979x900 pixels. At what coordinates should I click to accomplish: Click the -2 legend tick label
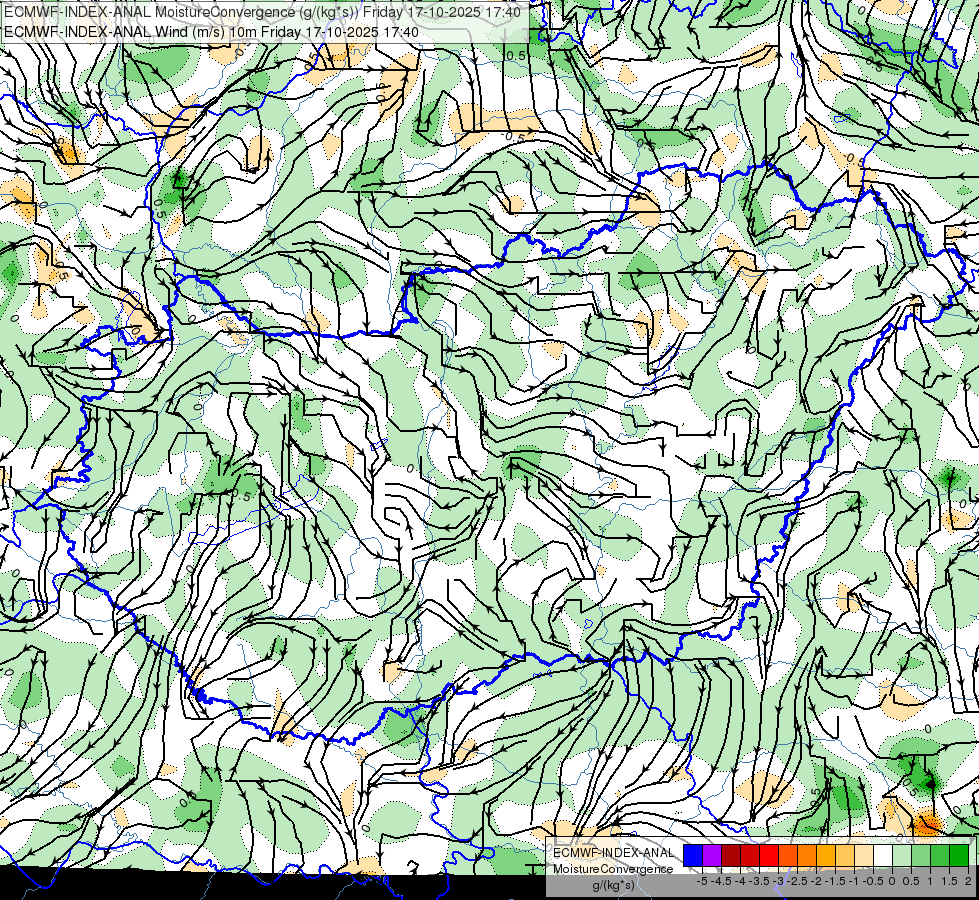tap(816, 881)
